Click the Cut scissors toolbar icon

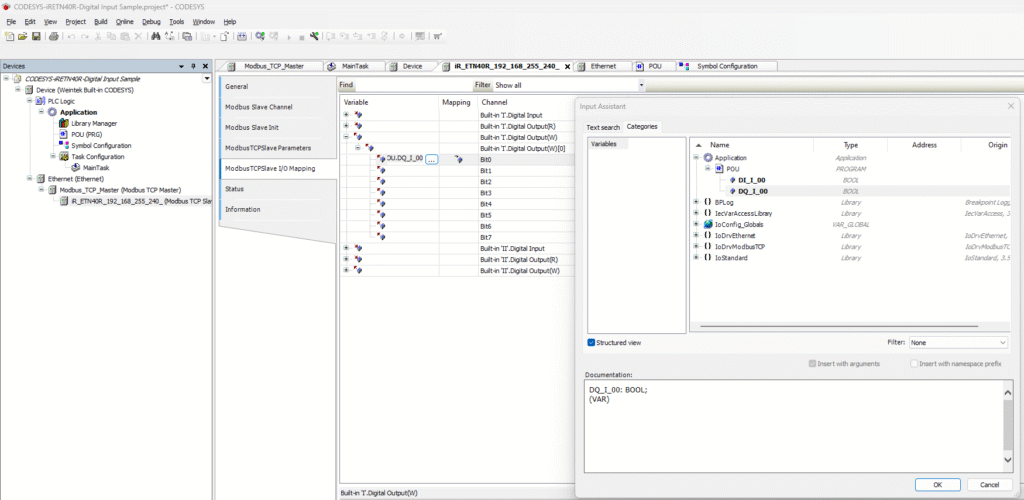98,36
